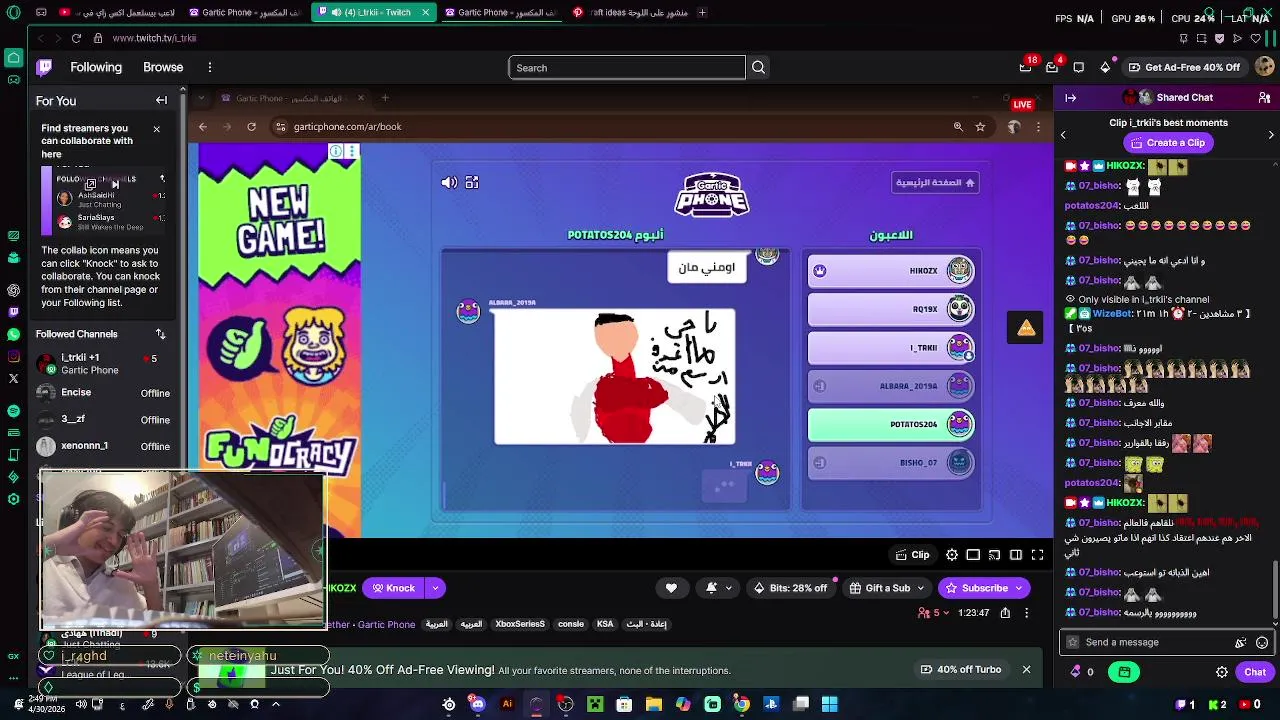
Task: Open new browser tab plus button
Action: point(702,12)
